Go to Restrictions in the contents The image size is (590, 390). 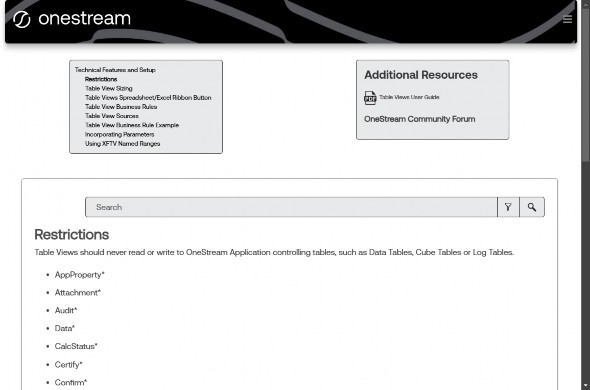[101, 79]
